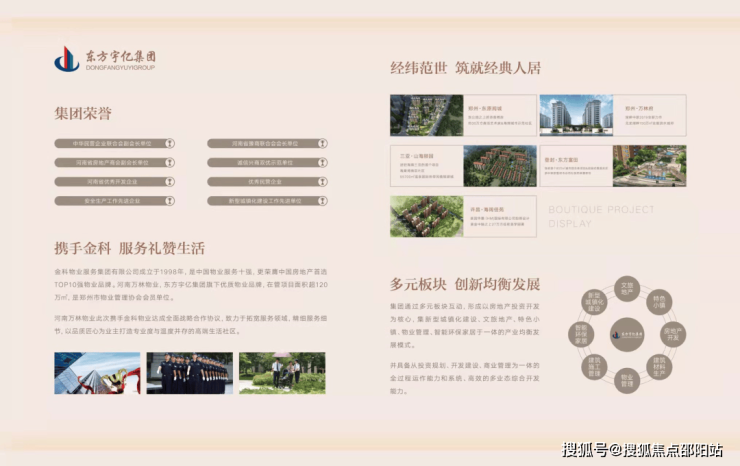Click the 建筑材料生产 circle node

click(659, 367)
